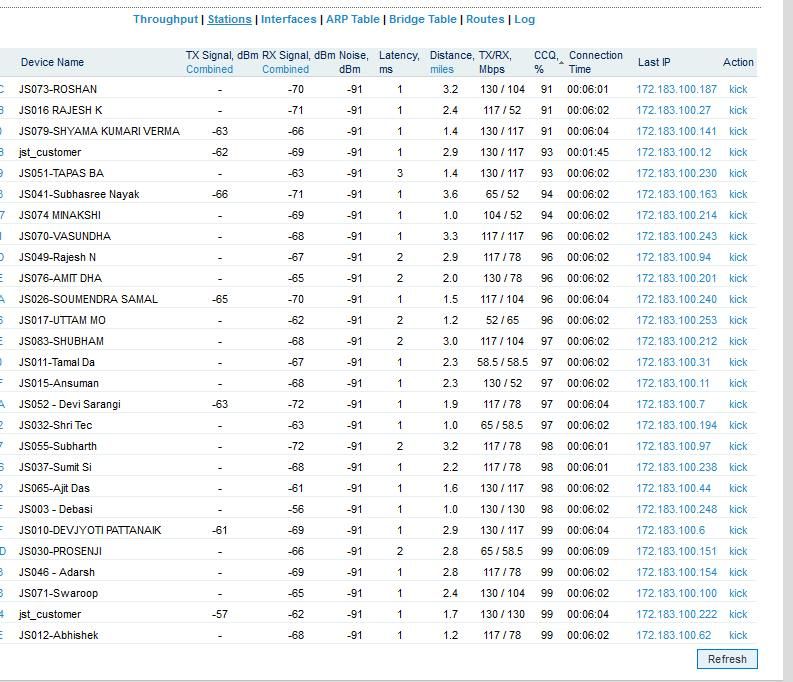Open IP 172.183.100.151 link
Image resolution: width=793 pixels, height=682 pixels.
677,552
